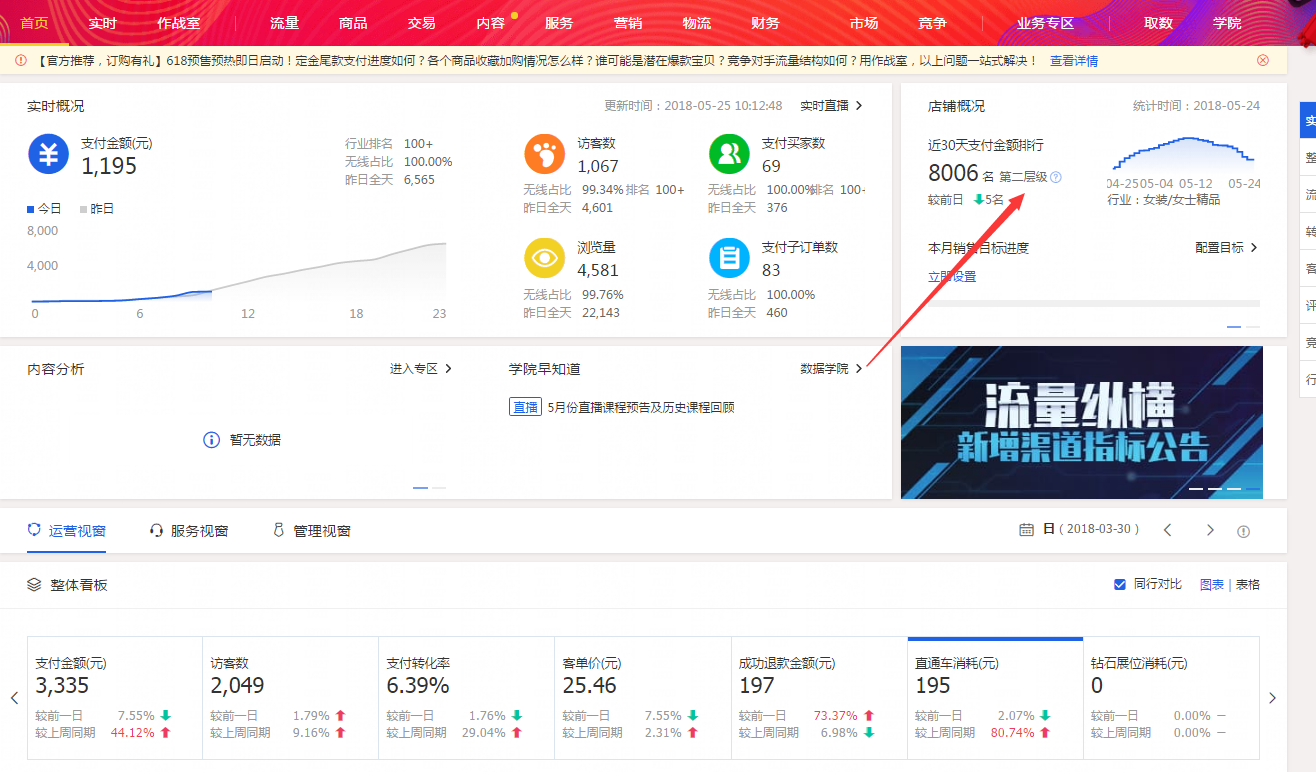The height and width of the screenshot is (772, 1316).
Task: Click the blue sub-orders clipboard icon
Action: click(729, 257)
